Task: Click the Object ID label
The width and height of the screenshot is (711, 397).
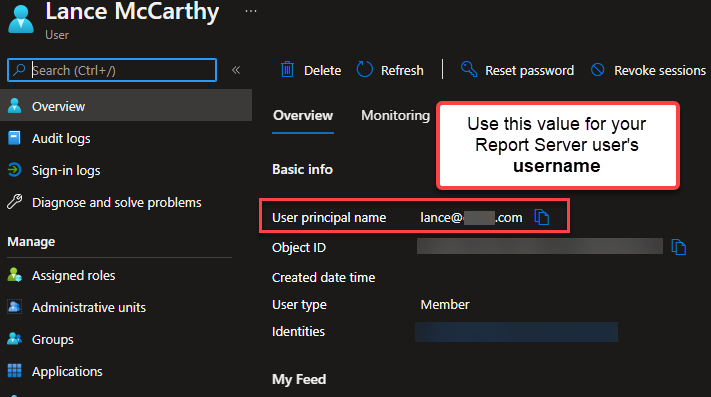Action: (x=299, y=248)
